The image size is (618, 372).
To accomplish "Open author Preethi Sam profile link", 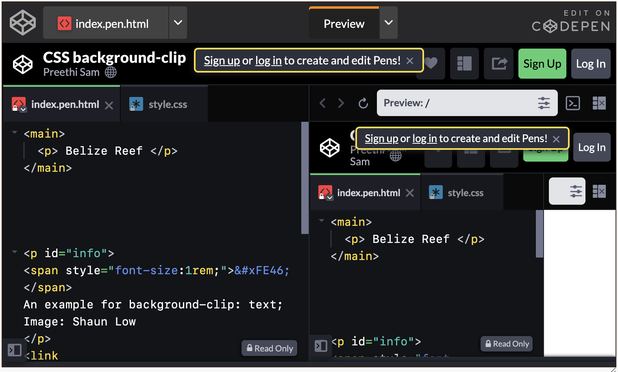I will tap(71, 72).
